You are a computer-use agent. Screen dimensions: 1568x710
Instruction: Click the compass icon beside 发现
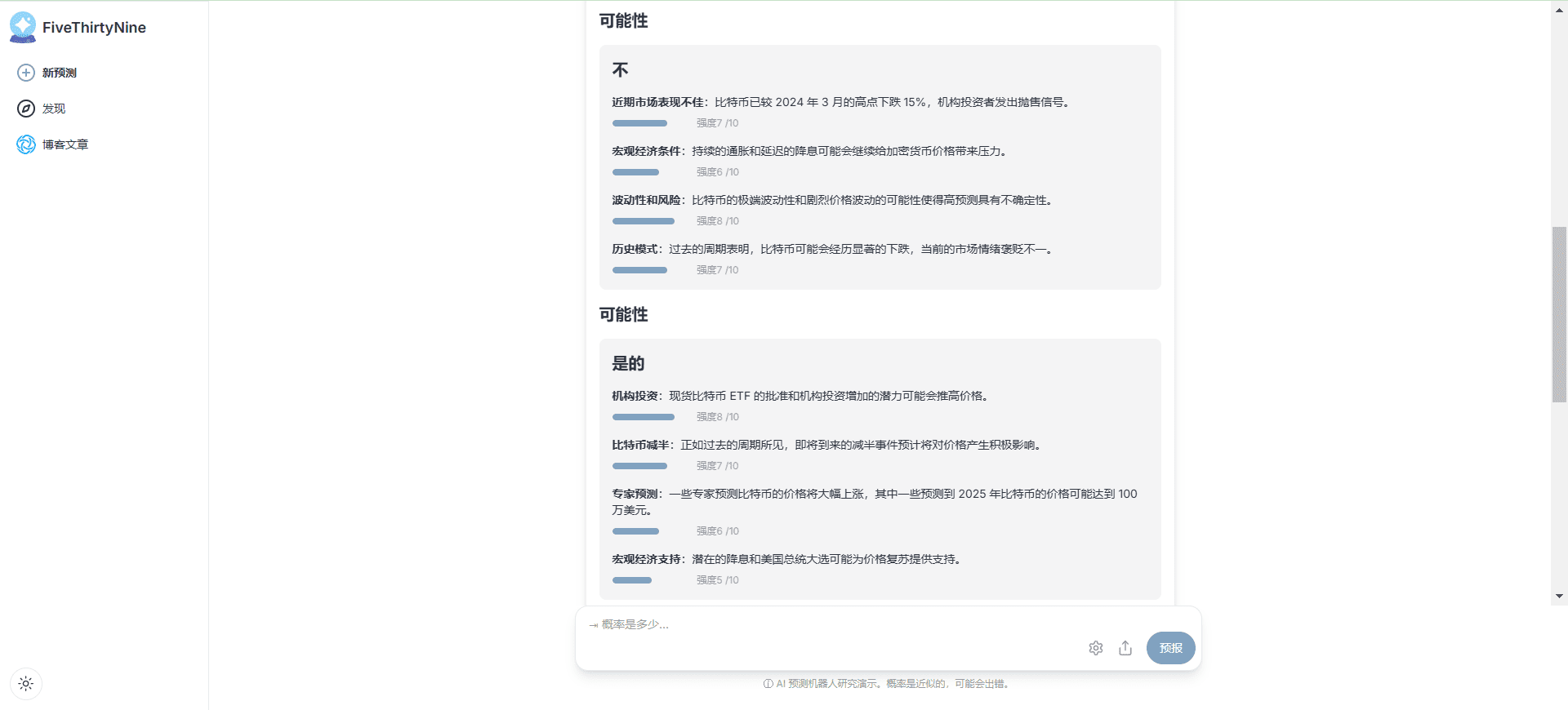point(26,109)
